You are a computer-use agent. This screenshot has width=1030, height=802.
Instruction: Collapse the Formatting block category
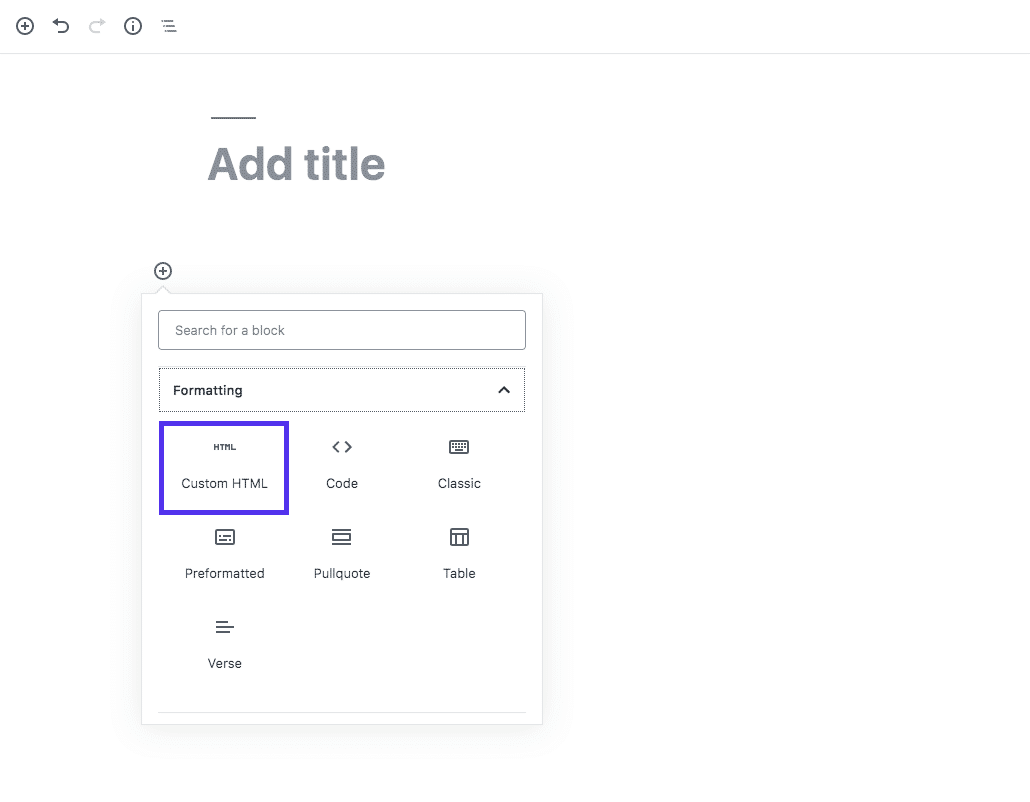505,390
